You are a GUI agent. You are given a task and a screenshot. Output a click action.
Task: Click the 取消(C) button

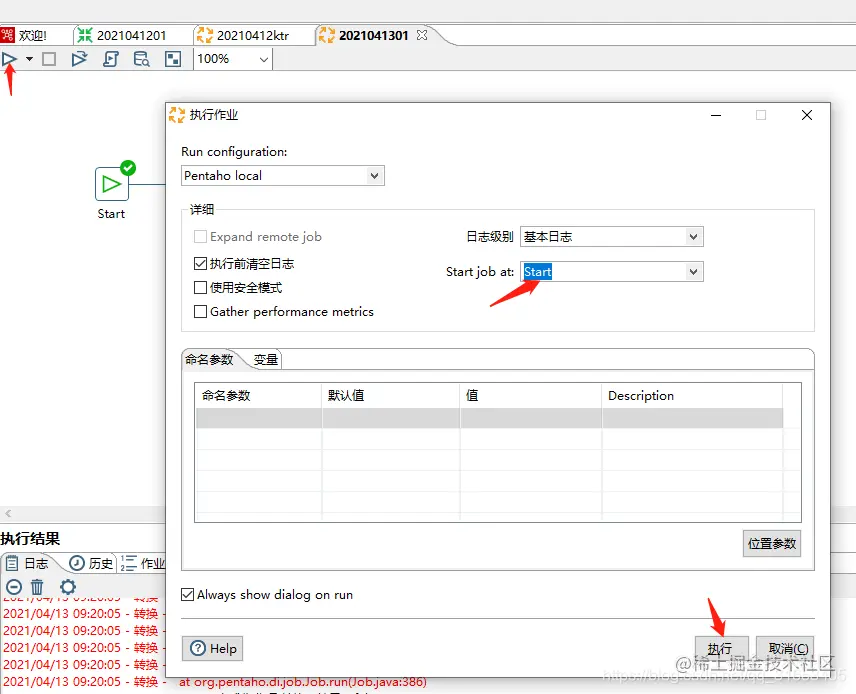pyautogui.click(x=786, y=649)
